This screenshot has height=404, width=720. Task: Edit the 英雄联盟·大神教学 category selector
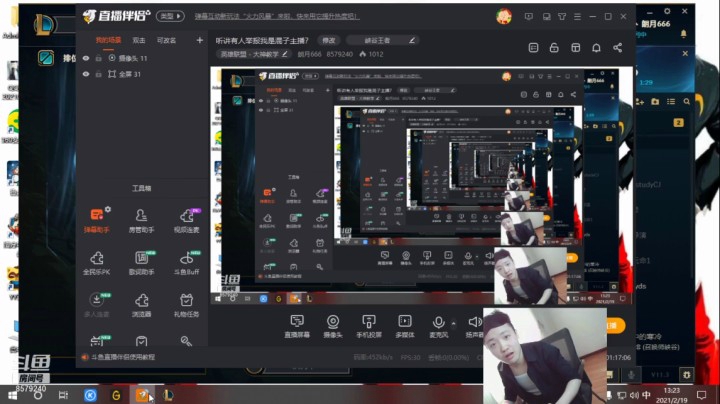point(253,54)
